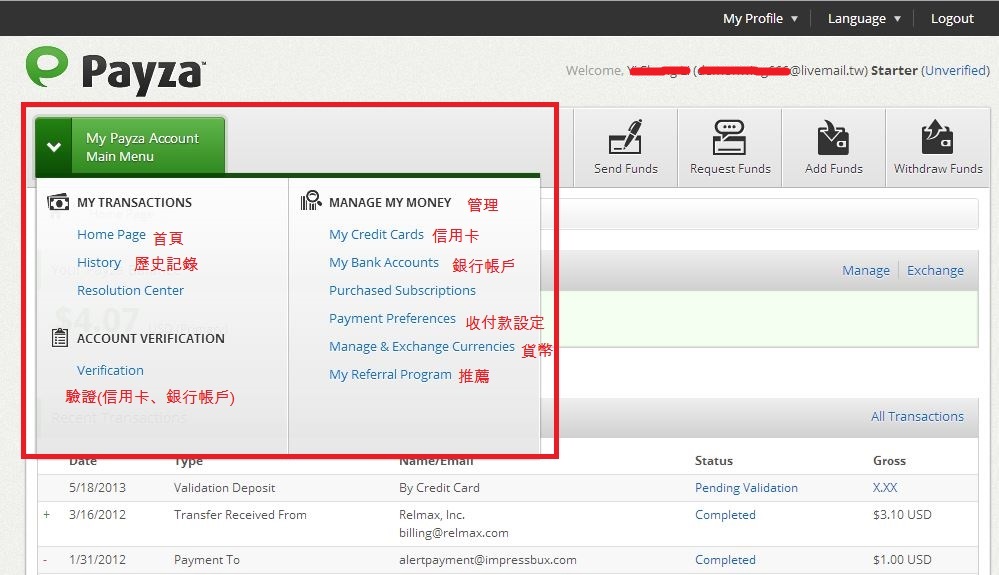Open My Credit Cards menu item
This screenshot has height=575, width=999.
point(376,234)
